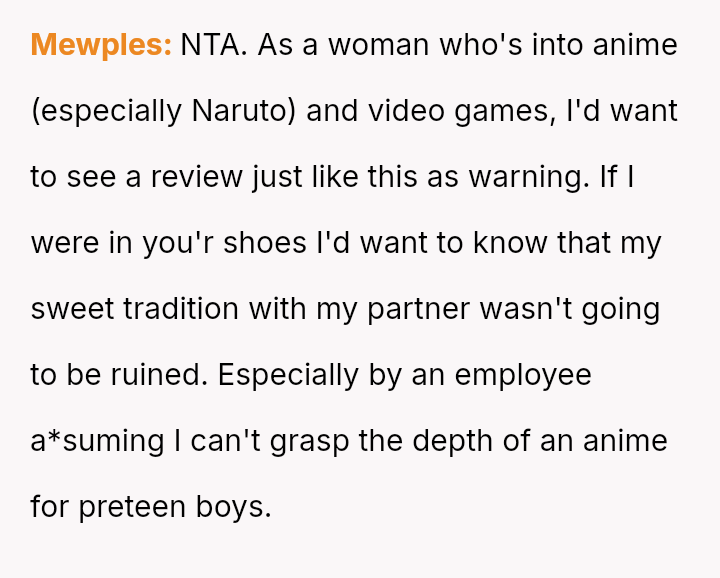The width and height of the screenshot is (720, 578).
Task: Open the Mewples username profile link
Action: pyautogui.click(x=101, y=45)
